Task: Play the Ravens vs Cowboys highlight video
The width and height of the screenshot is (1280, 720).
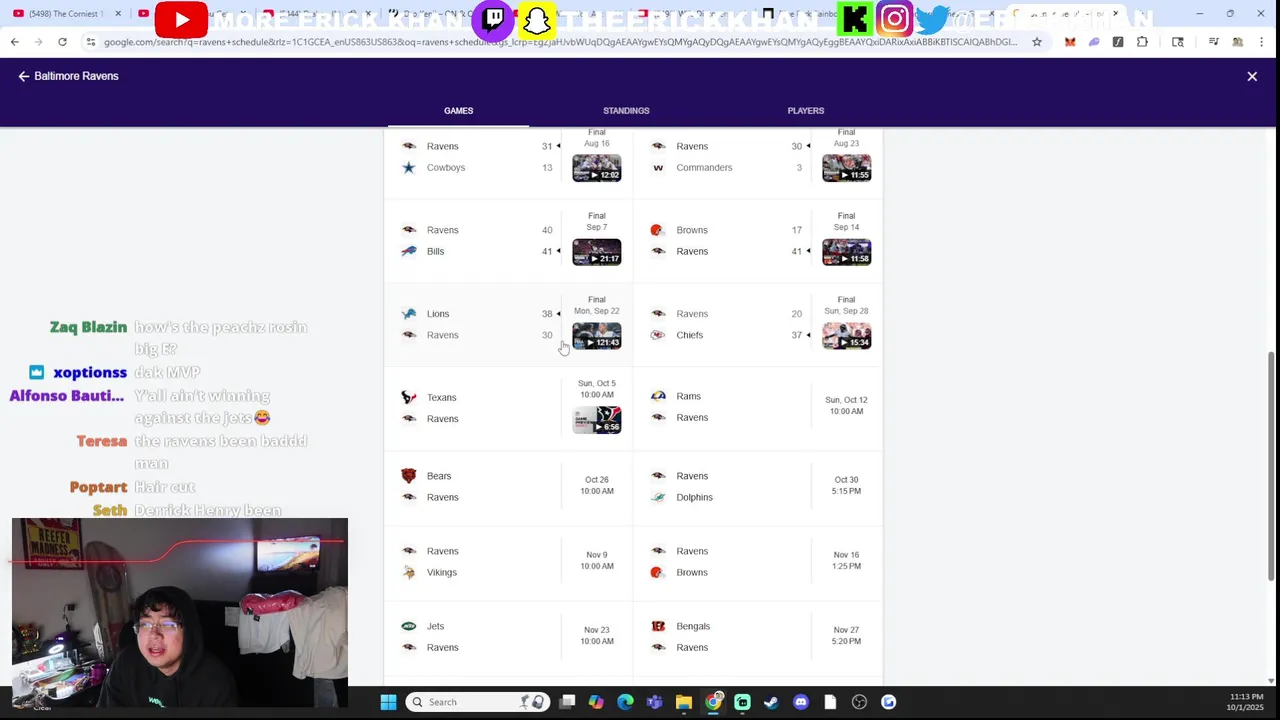Action: coord(597,168)
